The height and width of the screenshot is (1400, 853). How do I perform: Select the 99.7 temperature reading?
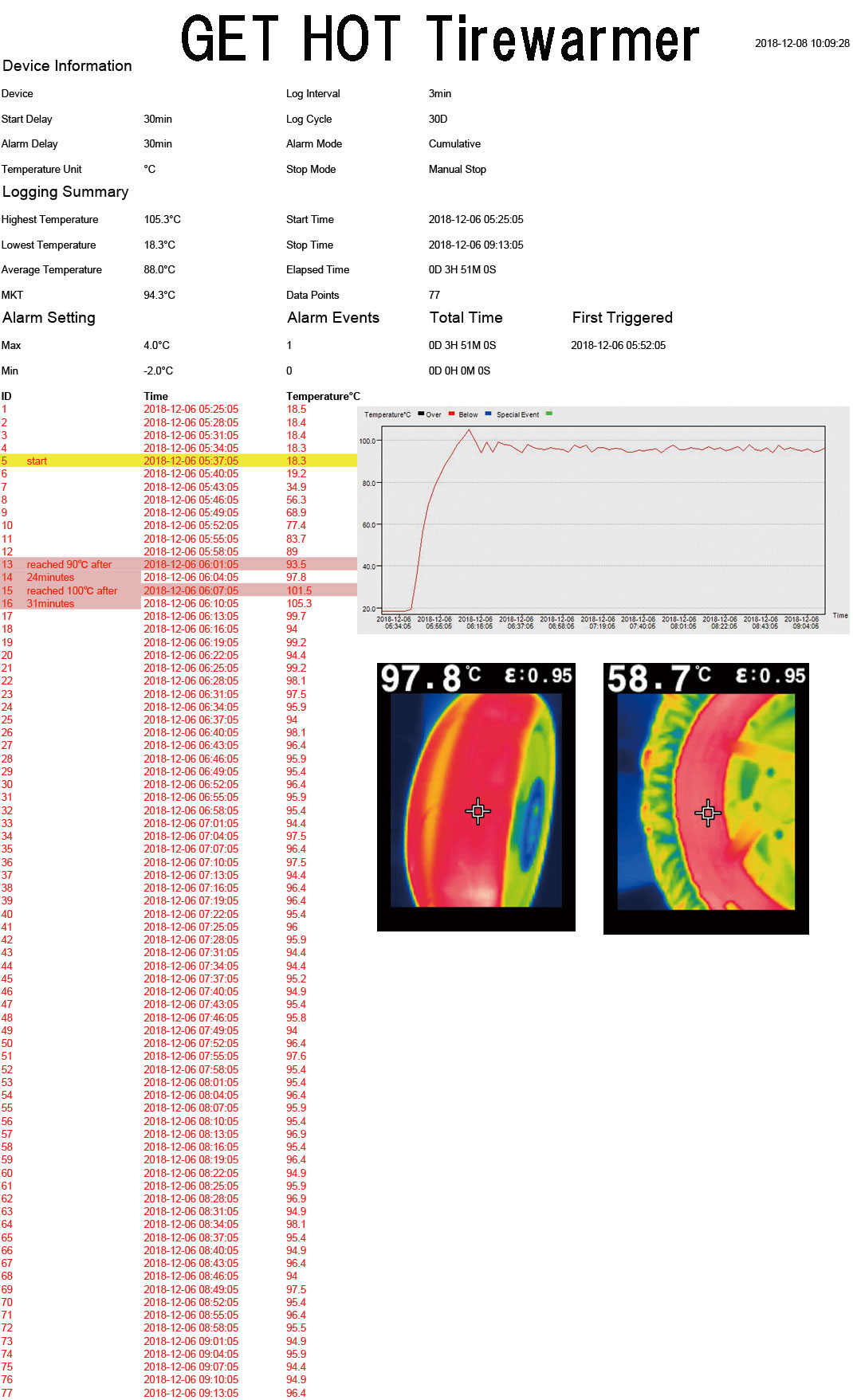pos(297,617)
